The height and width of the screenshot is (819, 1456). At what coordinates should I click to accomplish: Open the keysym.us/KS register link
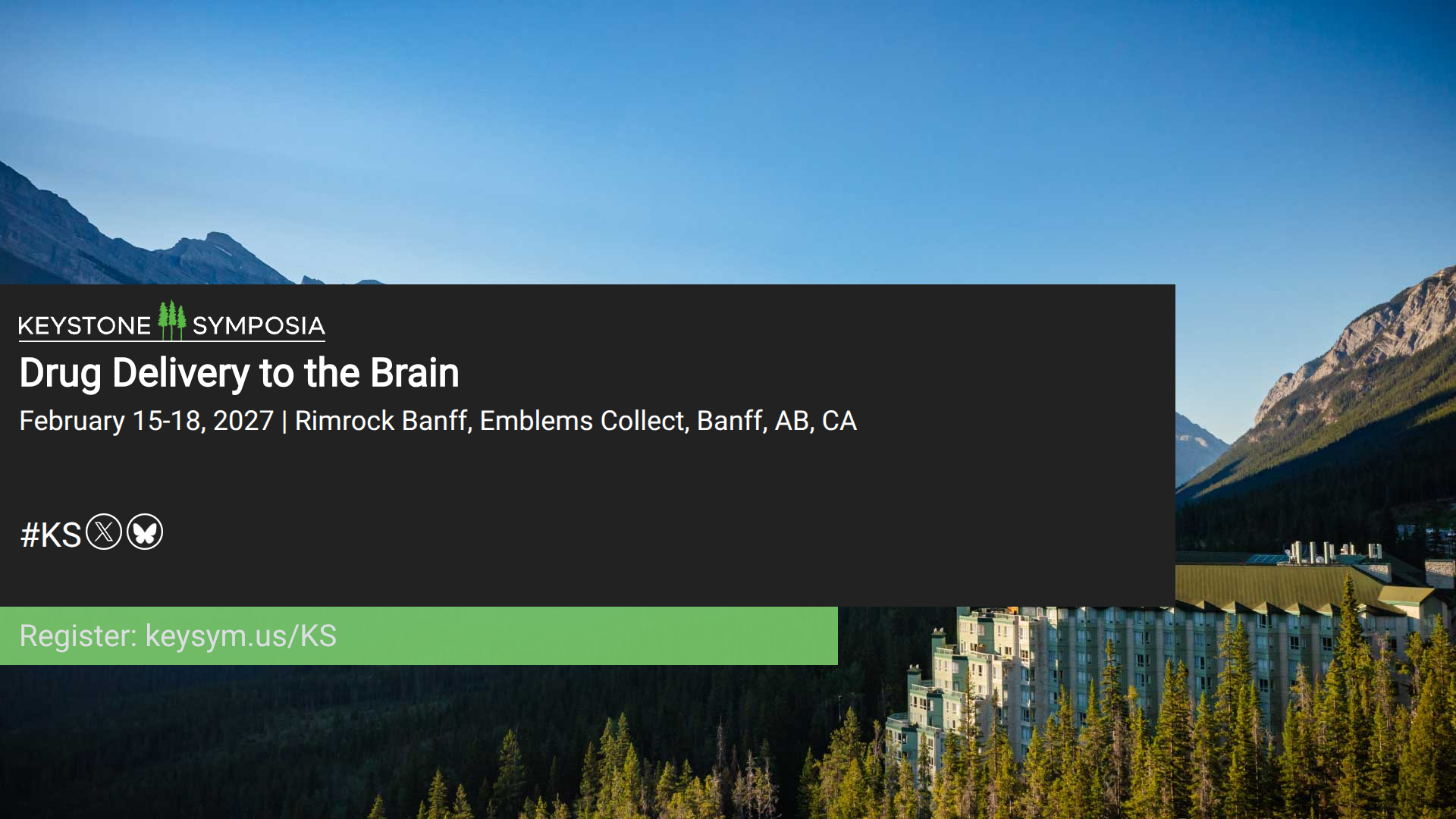240,636
